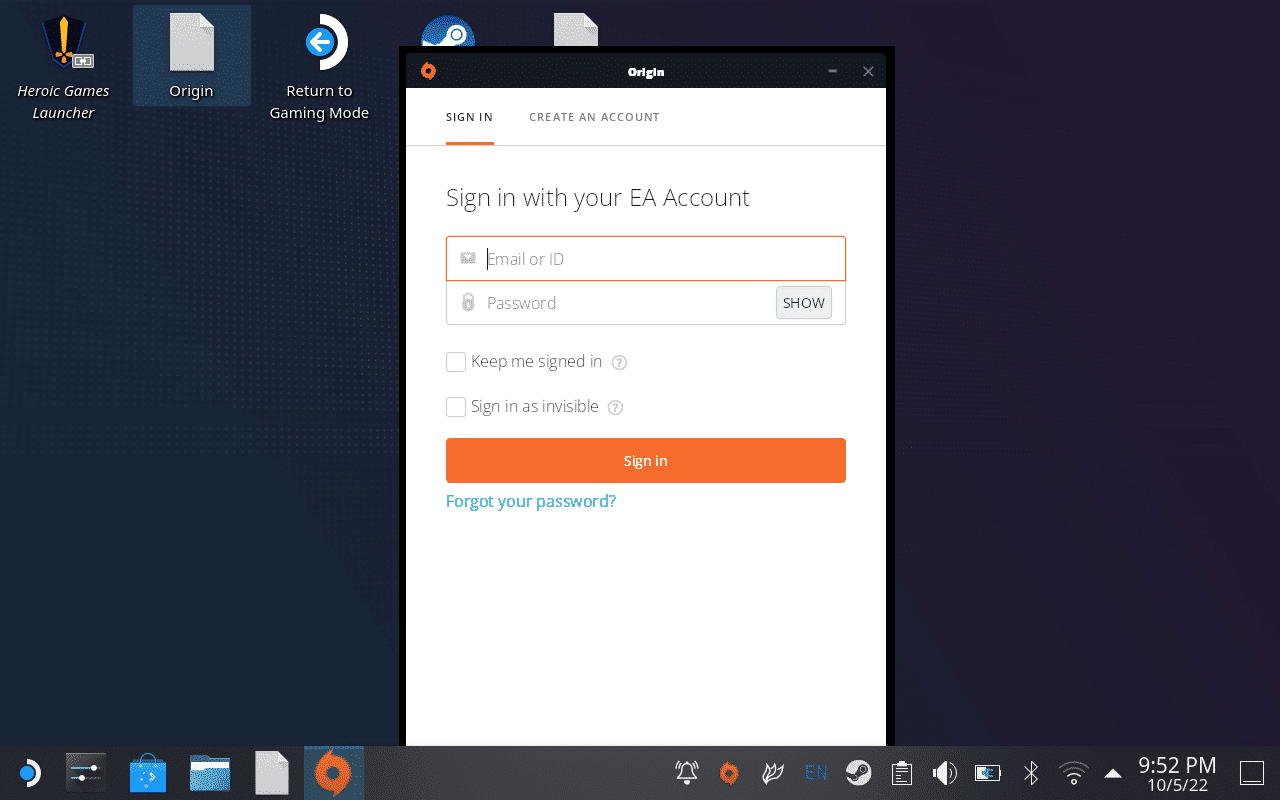
Task: Open the Discover store from the taskbar
Action: coord(148,773)
